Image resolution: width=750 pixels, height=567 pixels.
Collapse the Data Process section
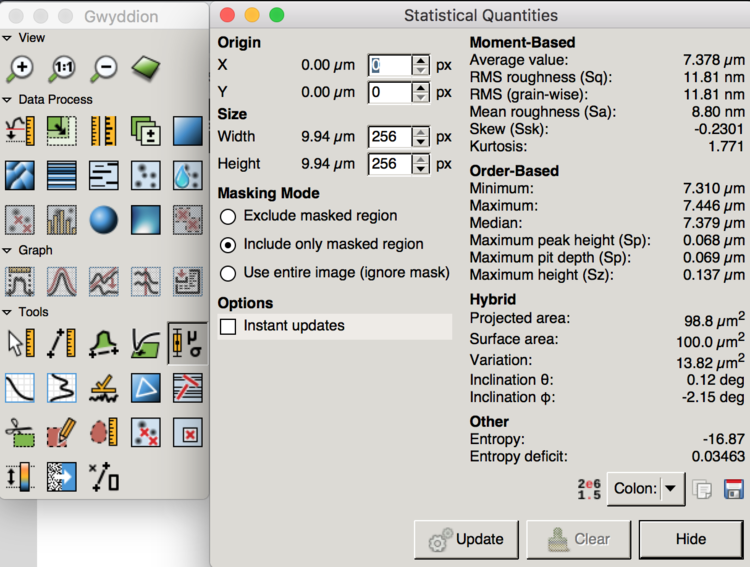coord(8,100)
